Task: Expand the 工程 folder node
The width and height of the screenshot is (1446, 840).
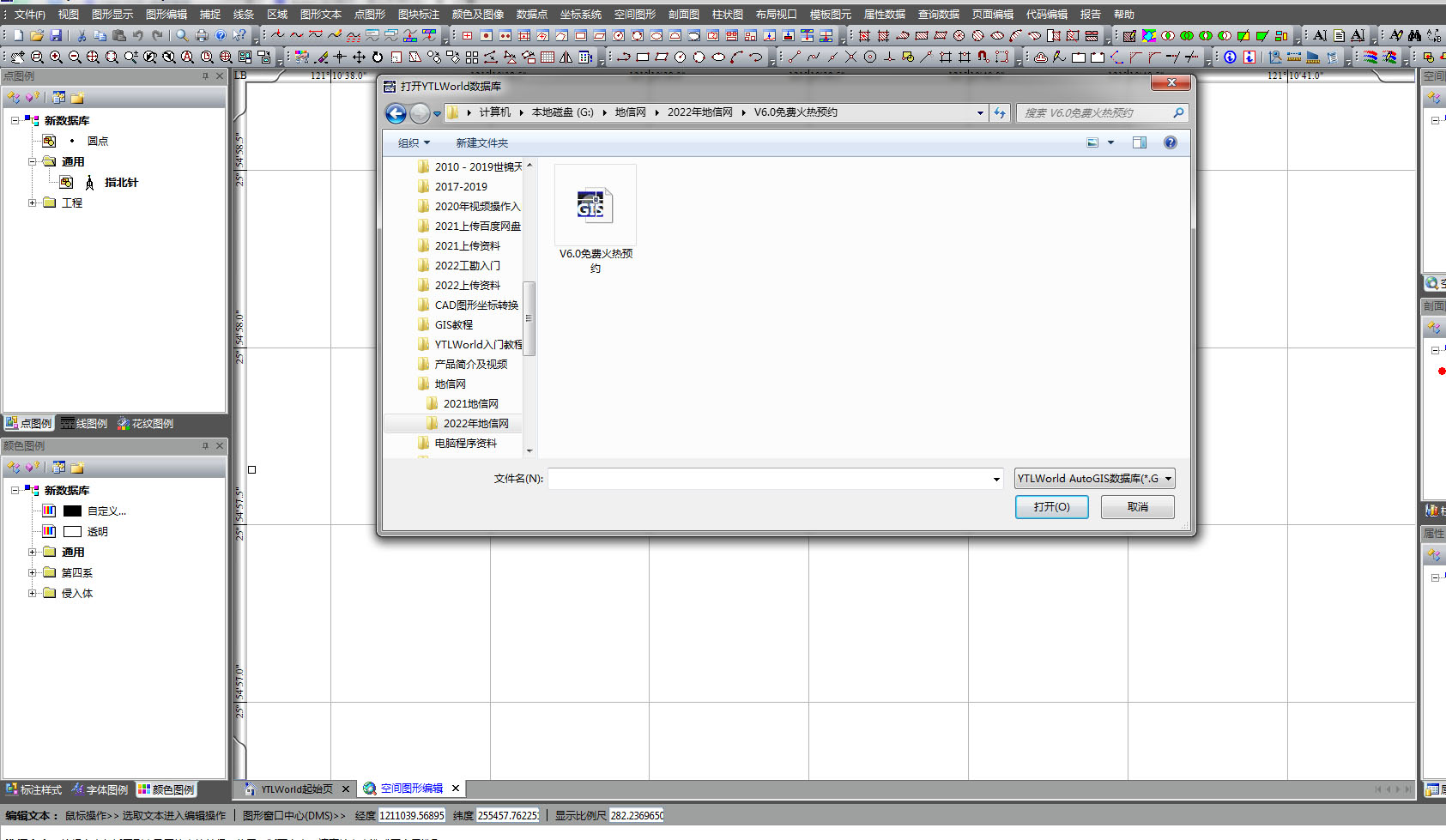Action: 32,202
